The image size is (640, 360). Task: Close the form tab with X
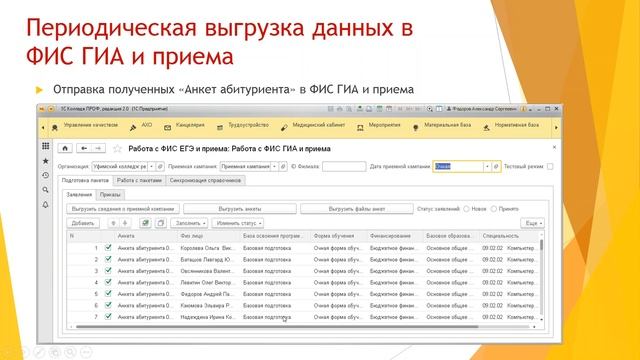pyautogui.click(x=554, y=147)
